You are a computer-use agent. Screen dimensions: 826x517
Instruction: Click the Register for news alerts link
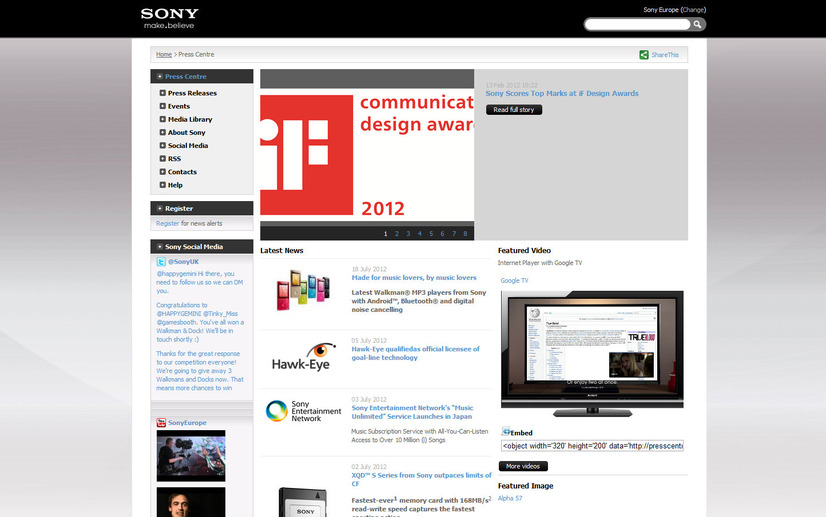(x=168, y=223)
